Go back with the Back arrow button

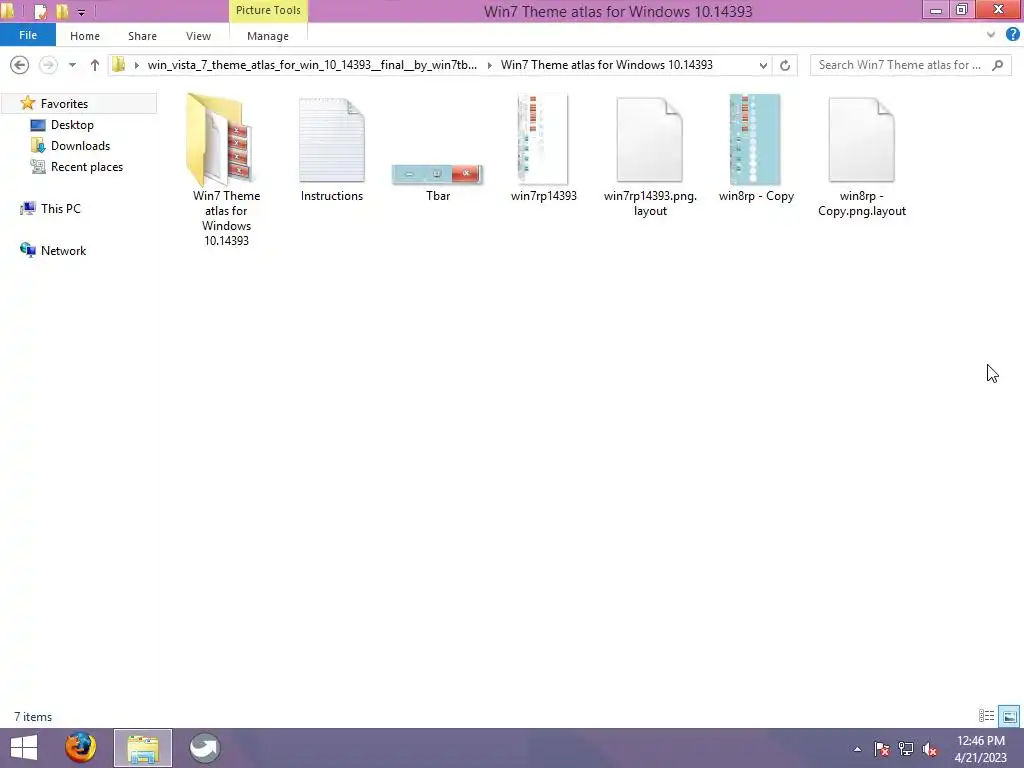point(20,65)
